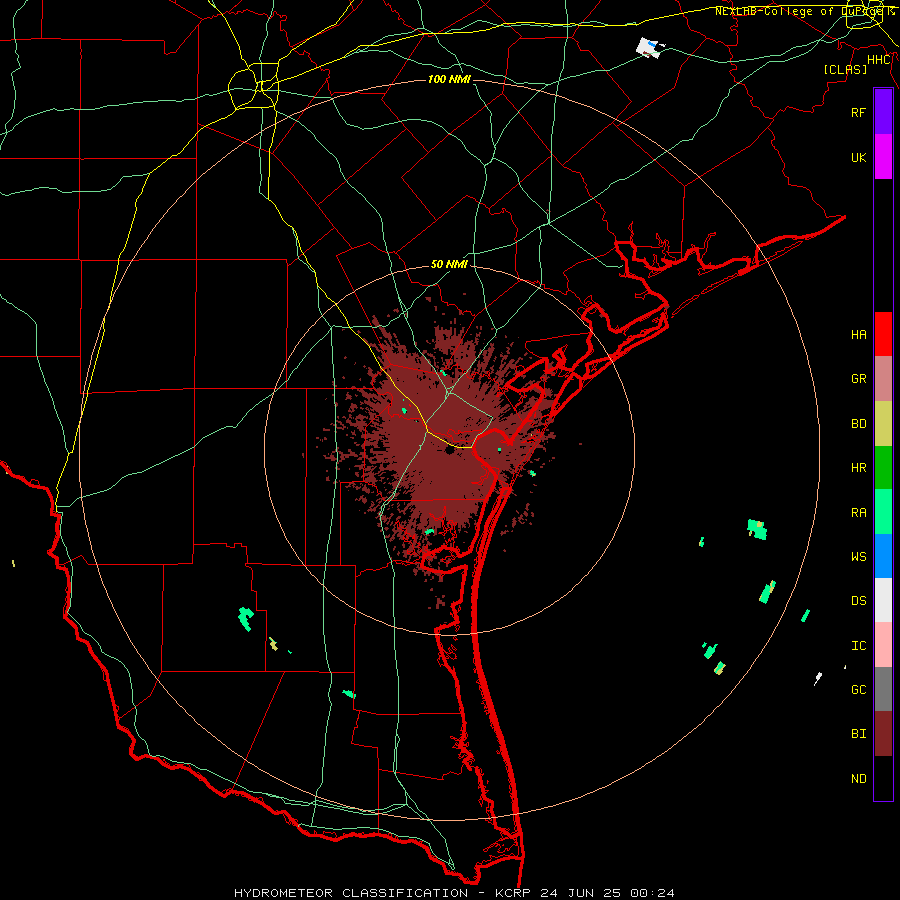900x900 pixels.
Task: Click the KCRP station identifier
Action: (x=513, y=893)
